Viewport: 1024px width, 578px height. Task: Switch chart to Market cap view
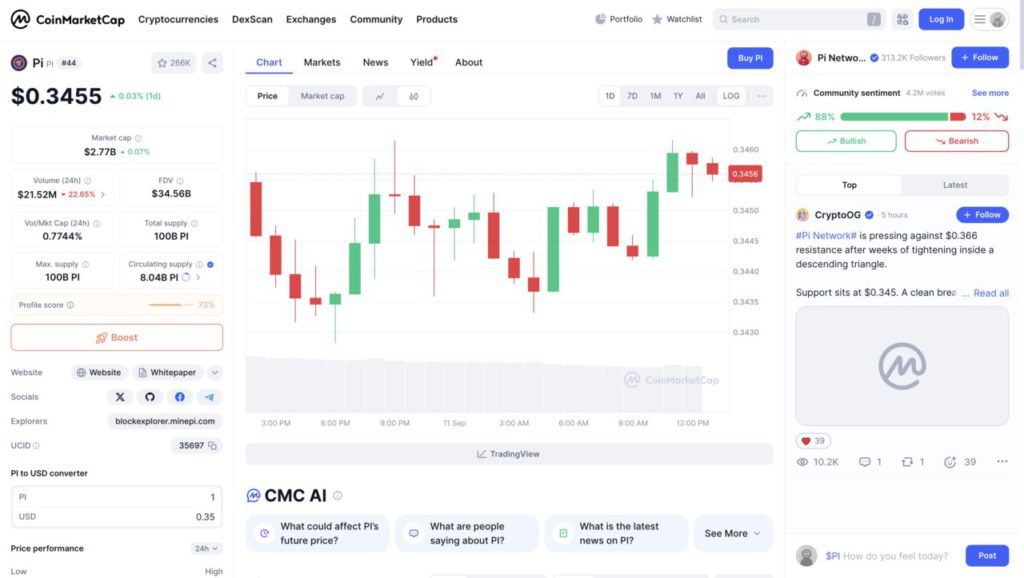pos(322,96)
